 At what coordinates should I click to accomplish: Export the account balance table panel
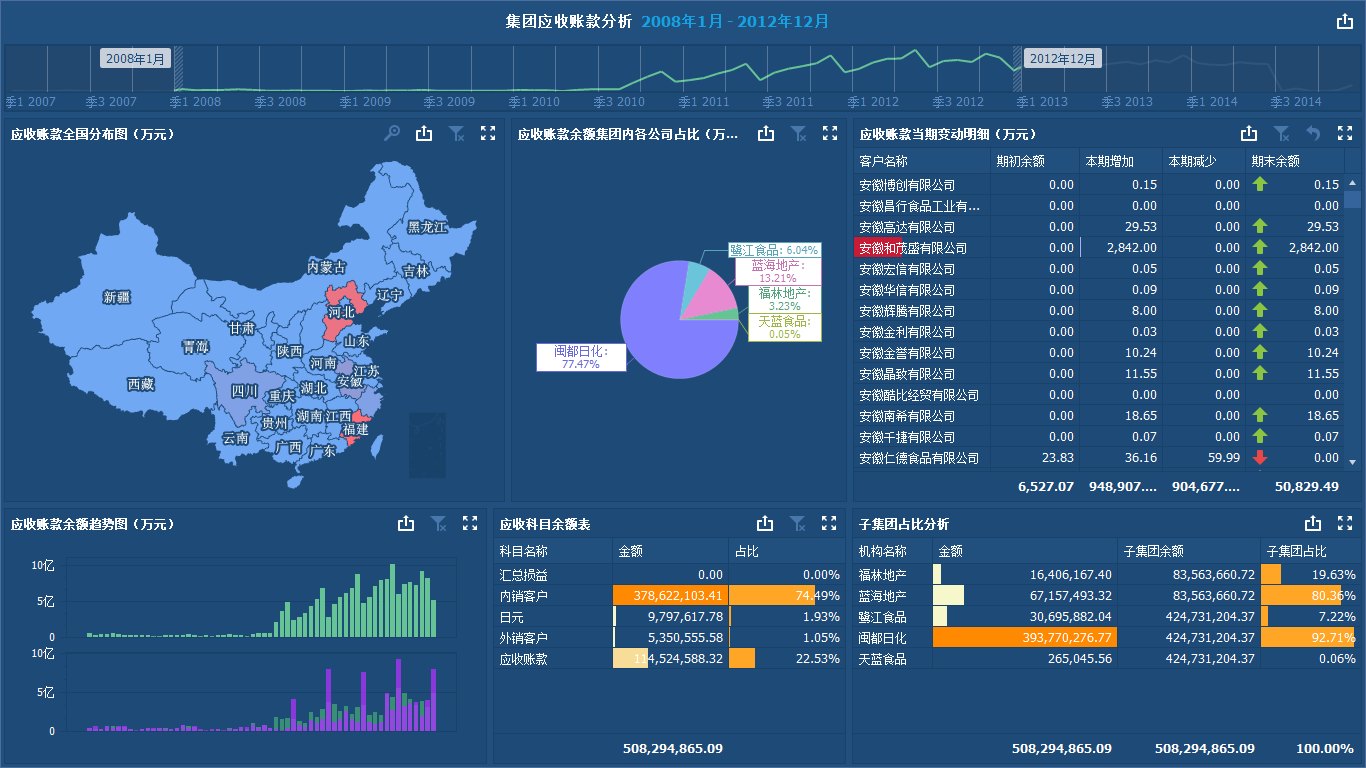coord(765,523)
